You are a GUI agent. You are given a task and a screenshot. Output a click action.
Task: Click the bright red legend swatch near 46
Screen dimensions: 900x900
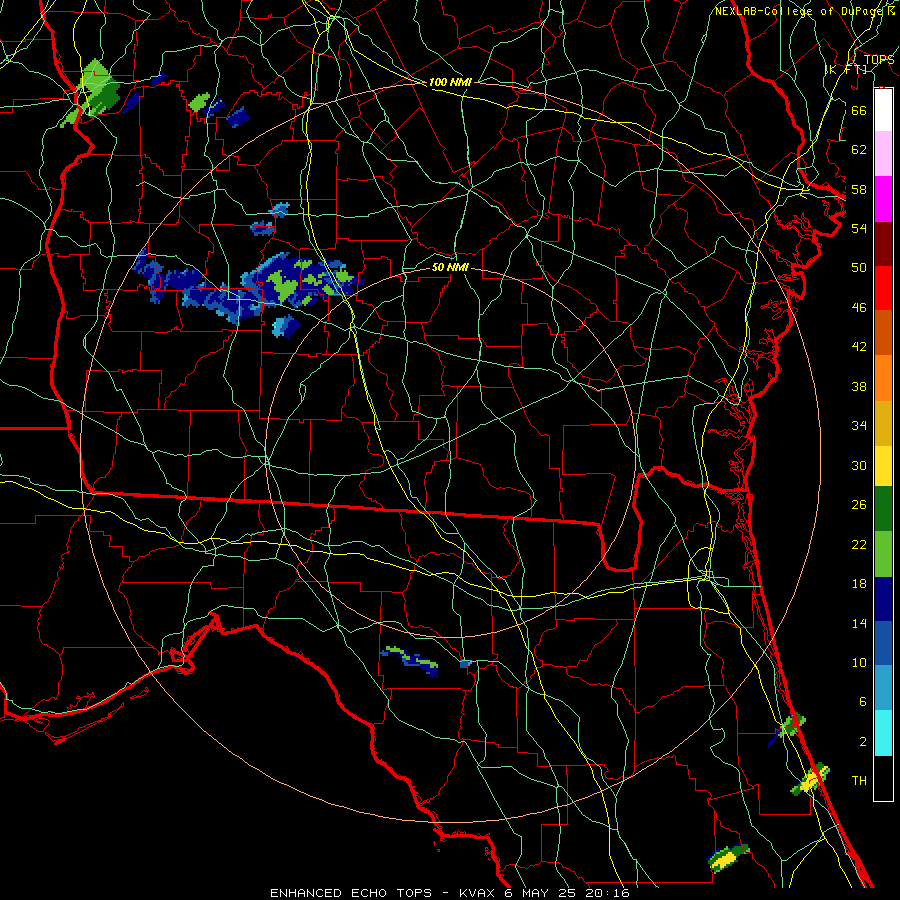click(x=883, y=288)
